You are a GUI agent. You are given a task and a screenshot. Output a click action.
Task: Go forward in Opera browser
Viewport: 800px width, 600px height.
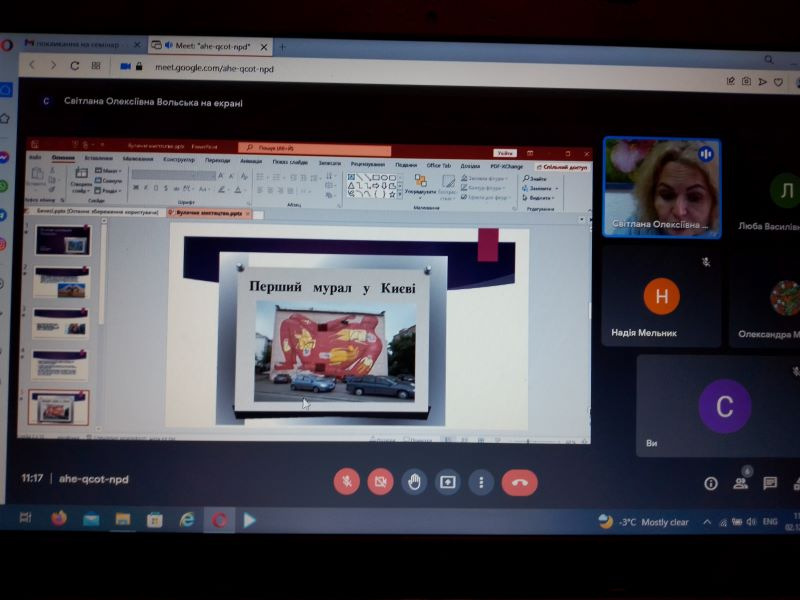(53, 65)
